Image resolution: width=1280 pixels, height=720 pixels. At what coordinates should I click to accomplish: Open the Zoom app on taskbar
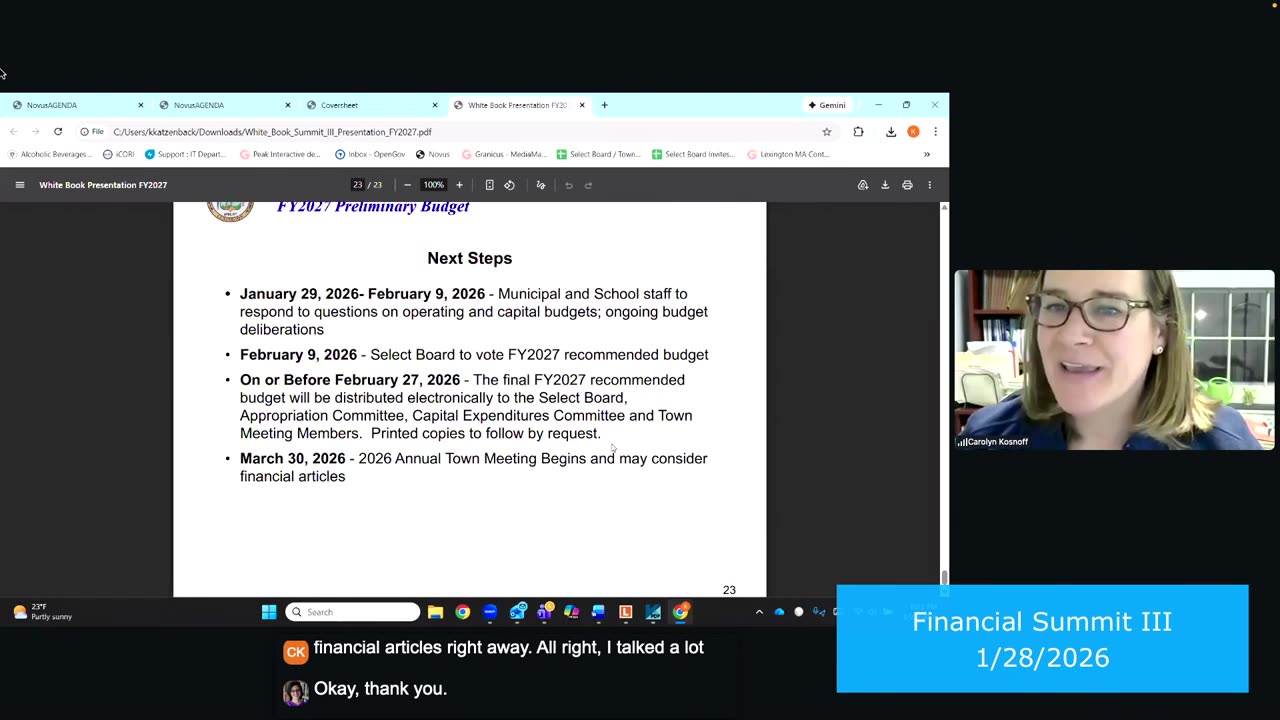coord(490,612)
